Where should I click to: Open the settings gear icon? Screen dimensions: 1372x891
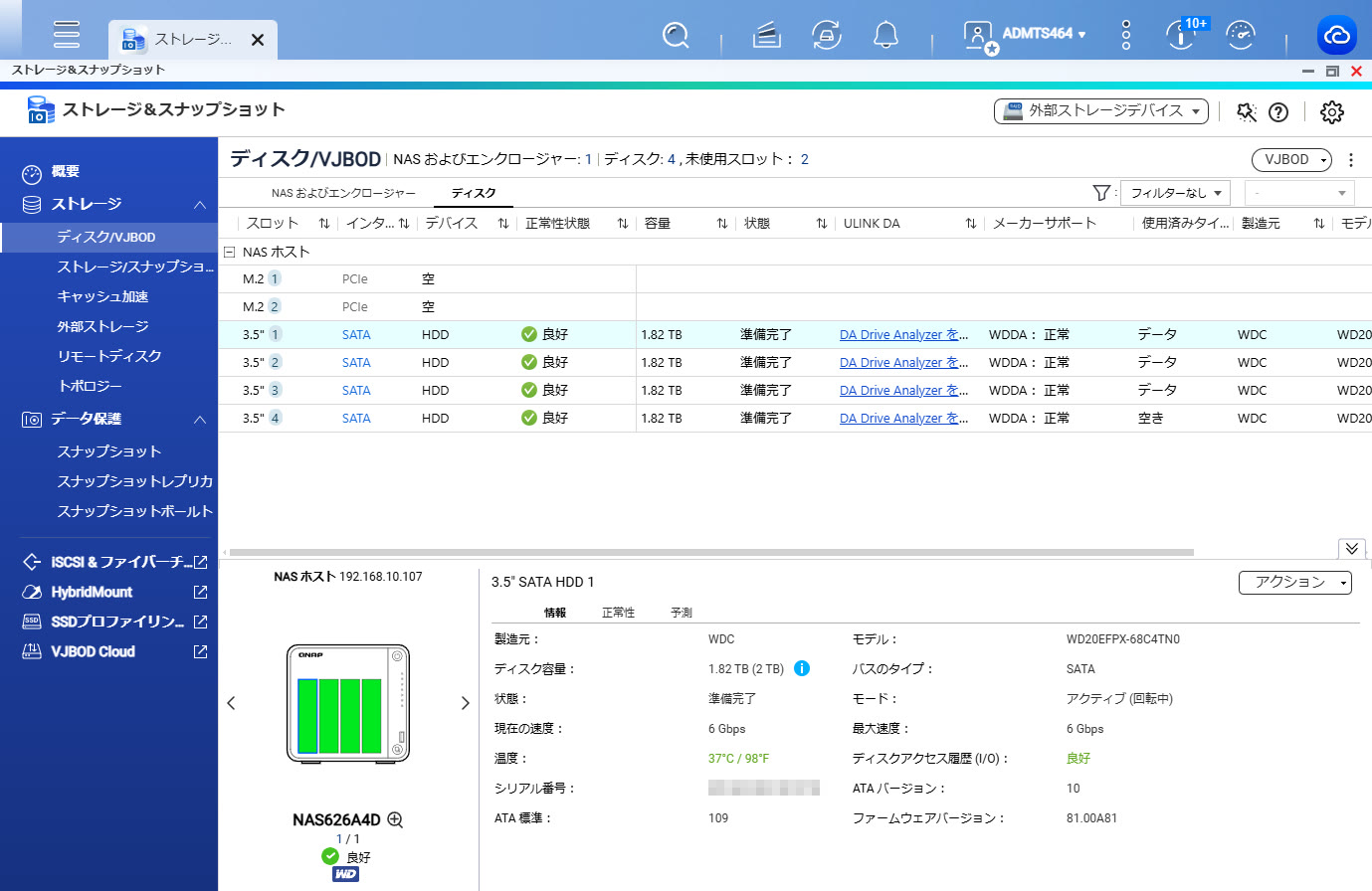[x=1332, y=112]
